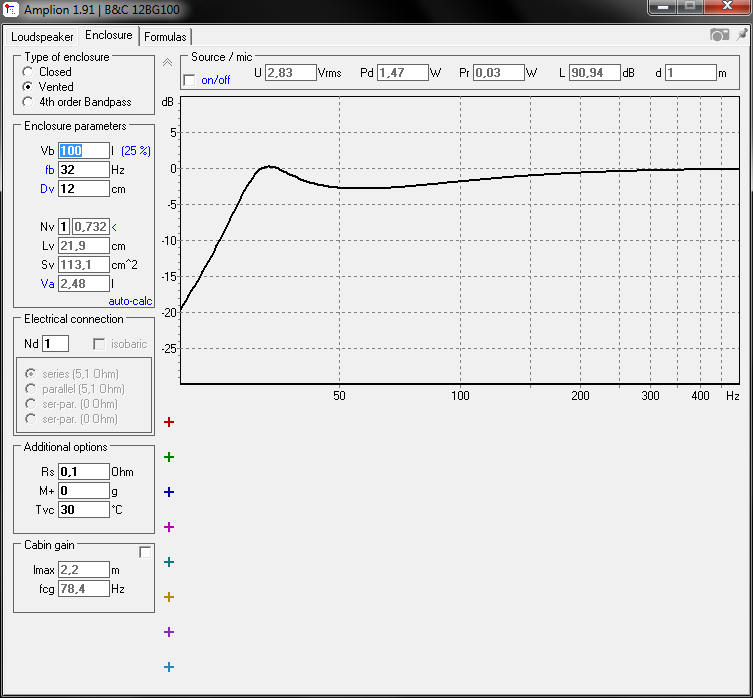Click the auto-calc link
The image size is (753, 698).
tap(130, 301)
